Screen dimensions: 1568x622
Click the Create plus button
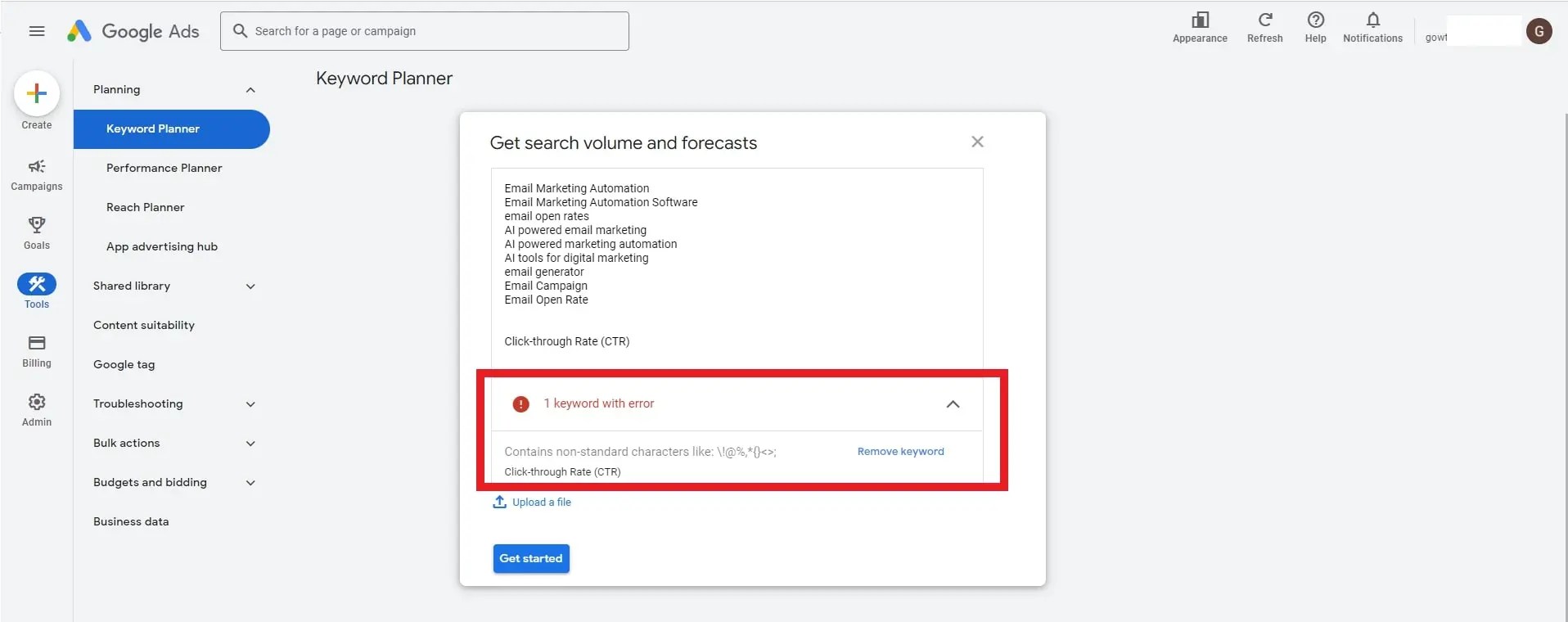click(x=37, y=93)
